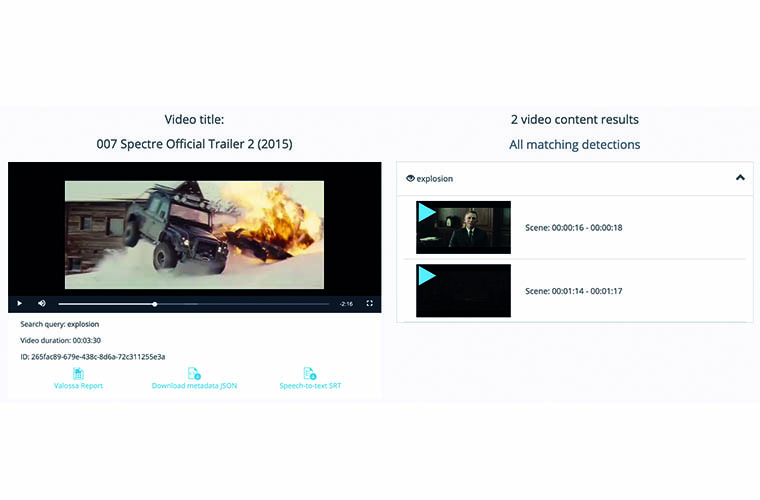Mute the video player volume
The width and height of the screenshot is (760, 500).
[x=42, y=303]
